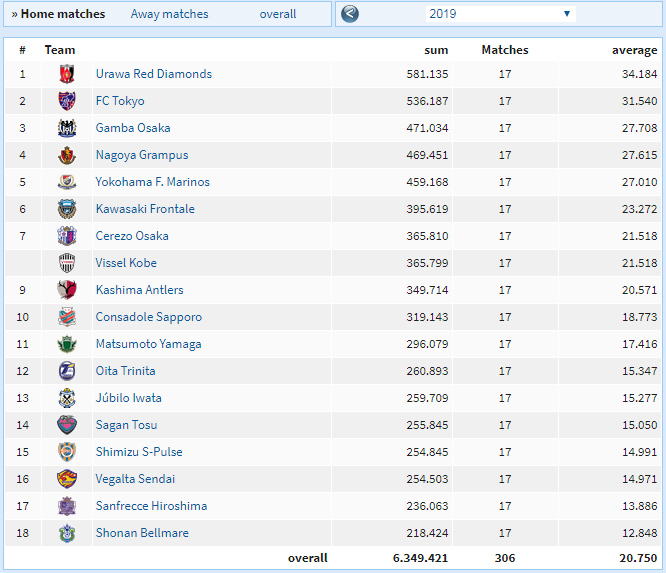
Task: Click the Vissel Kobe crest icon
Action: (66, 263)
